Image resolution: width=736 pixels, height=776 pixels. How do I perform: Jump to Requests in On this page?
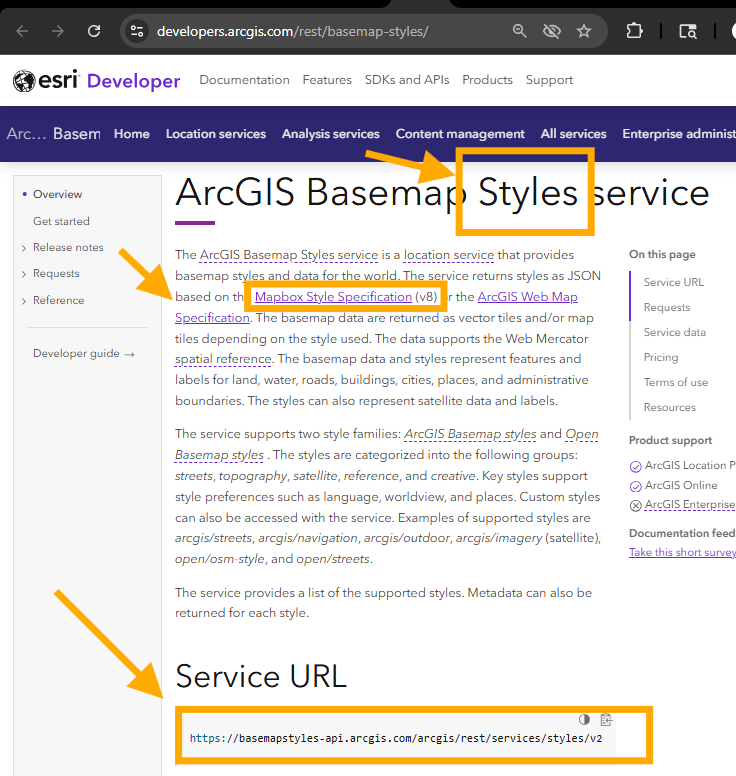[x=667, y=307]
